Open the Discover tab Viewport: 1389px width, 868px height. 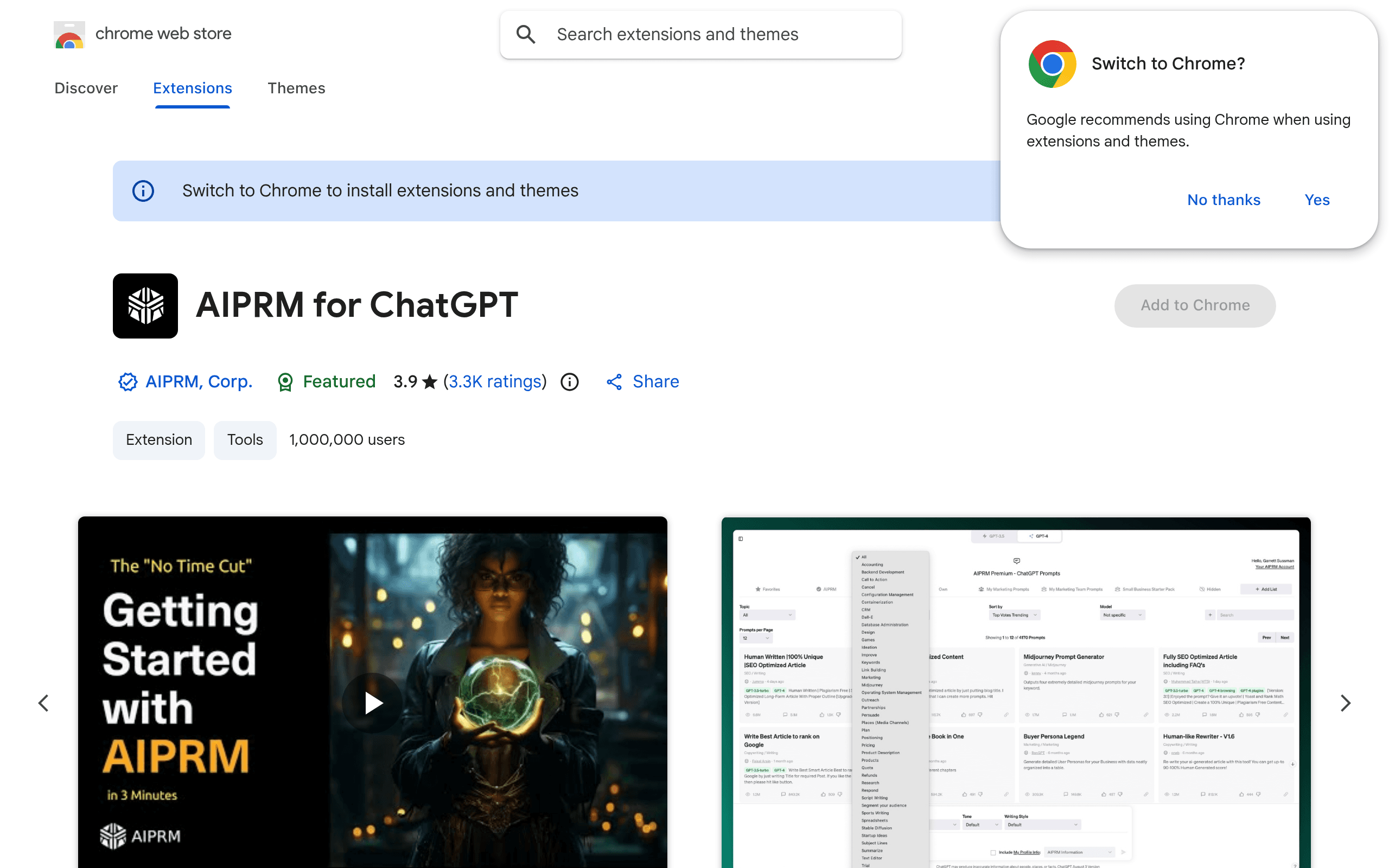pyautogui.click(x=86, y=88)
